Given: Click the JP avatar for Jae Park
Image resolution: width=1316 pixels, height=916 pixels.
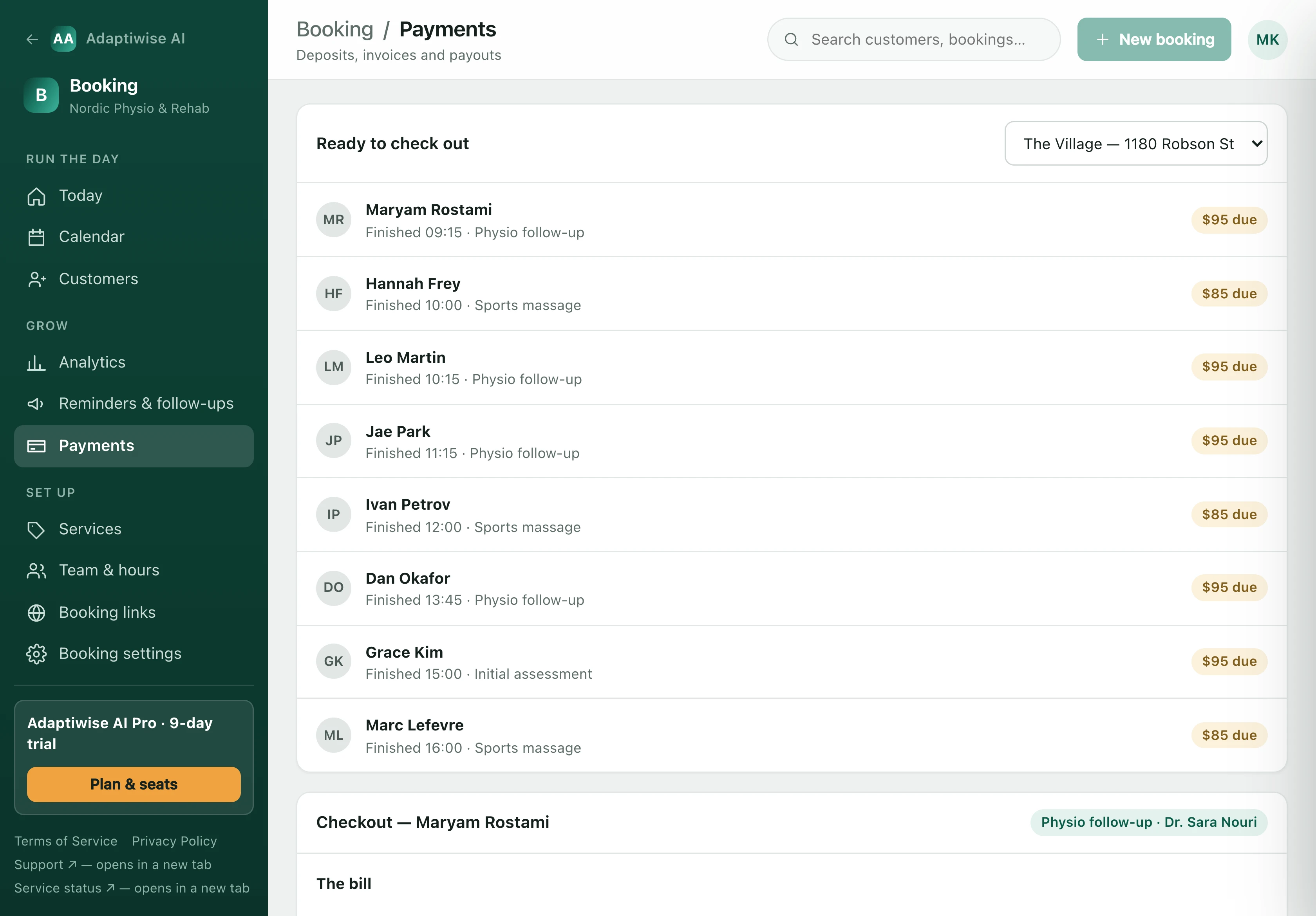Looking at the screenshot, I should [x=334, y=440].
